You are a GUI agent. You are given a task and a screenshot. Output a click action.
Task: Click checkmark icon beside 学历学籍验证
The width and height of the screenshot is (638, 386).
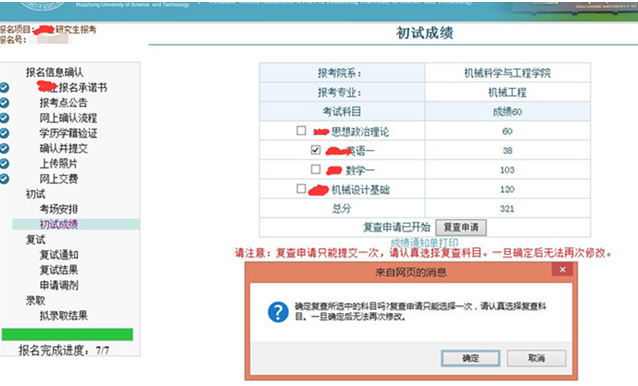pos(4,133)
